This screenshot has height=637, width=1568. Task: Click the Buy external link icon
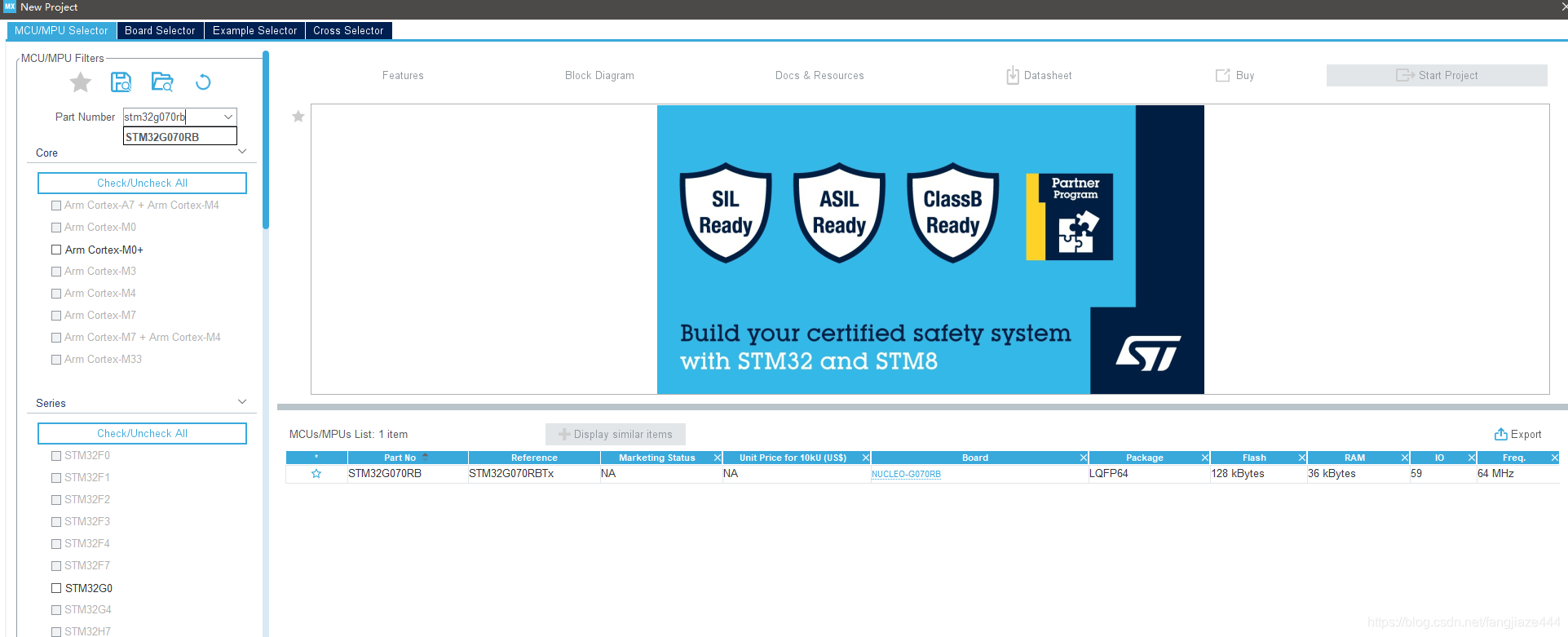[1222, 75]
